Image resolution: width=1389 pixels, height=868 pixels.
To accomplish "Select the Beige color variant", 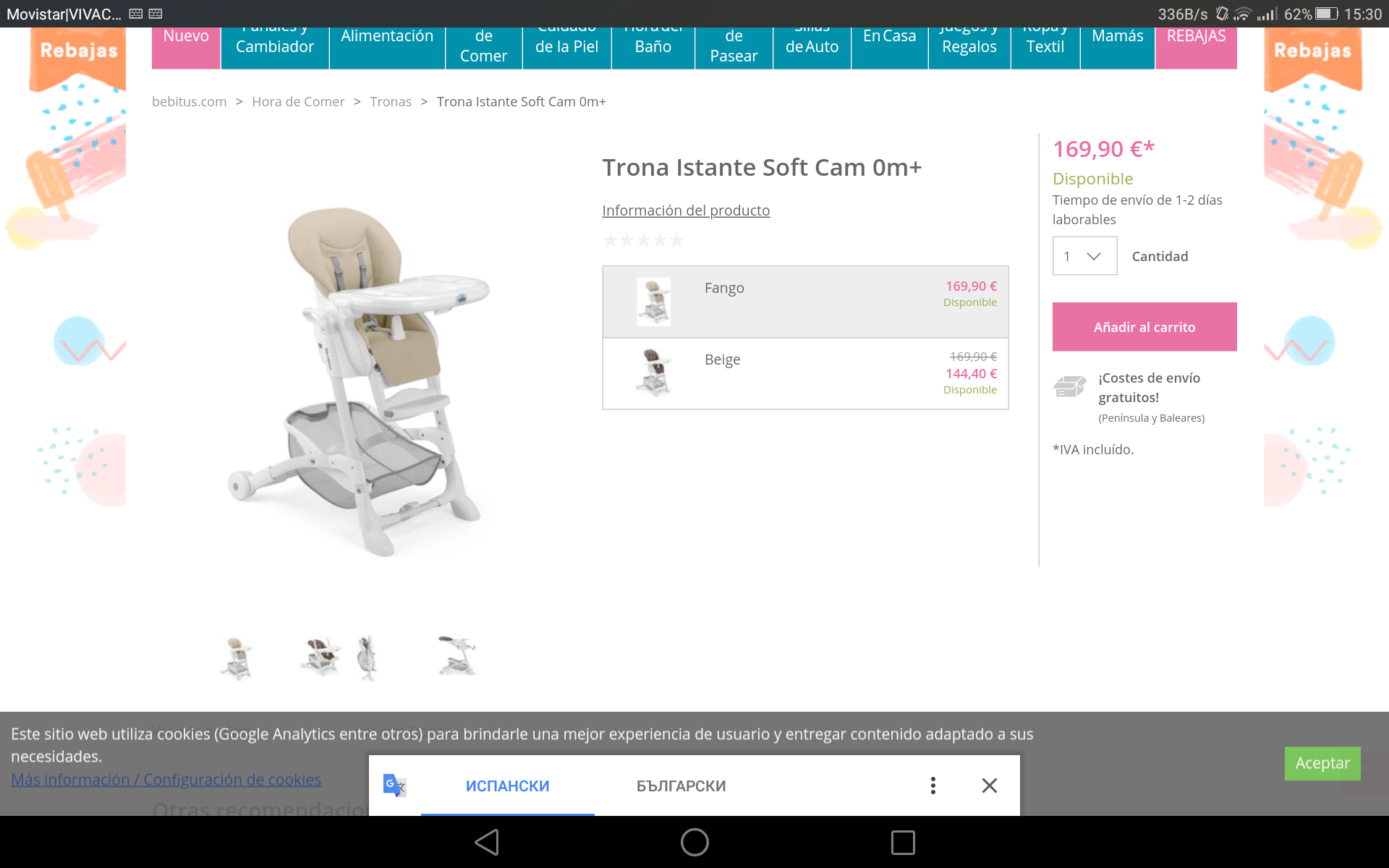I will (805, 373).
